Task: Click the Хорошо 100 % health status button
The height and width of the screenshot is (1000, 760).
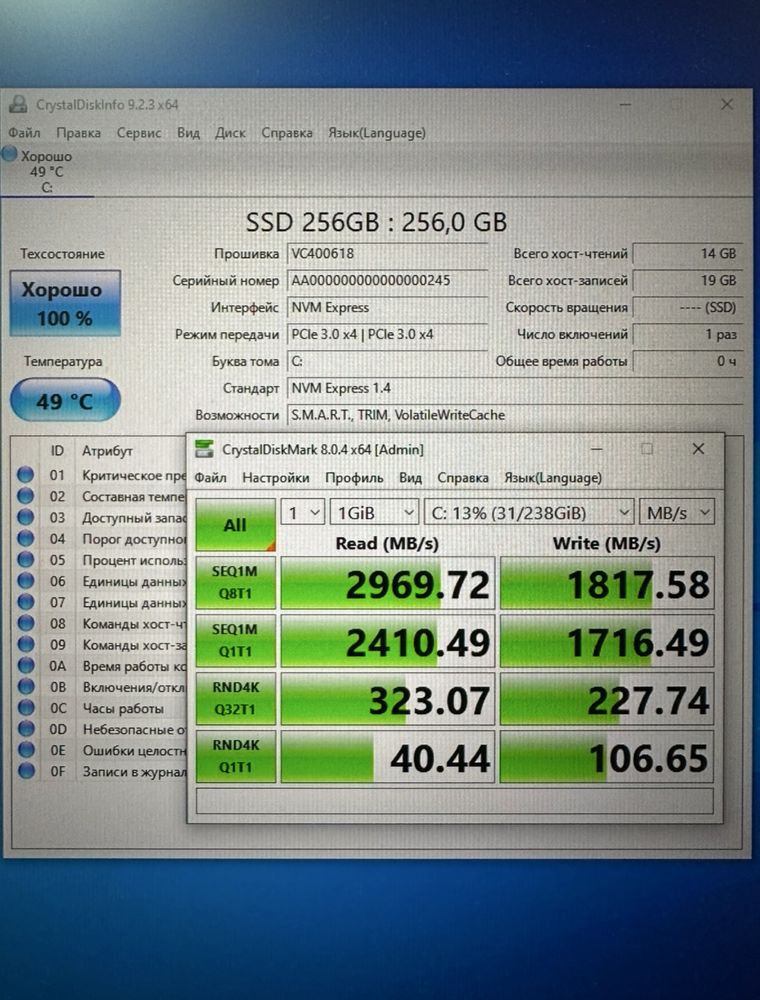Action: click(65, 304)
